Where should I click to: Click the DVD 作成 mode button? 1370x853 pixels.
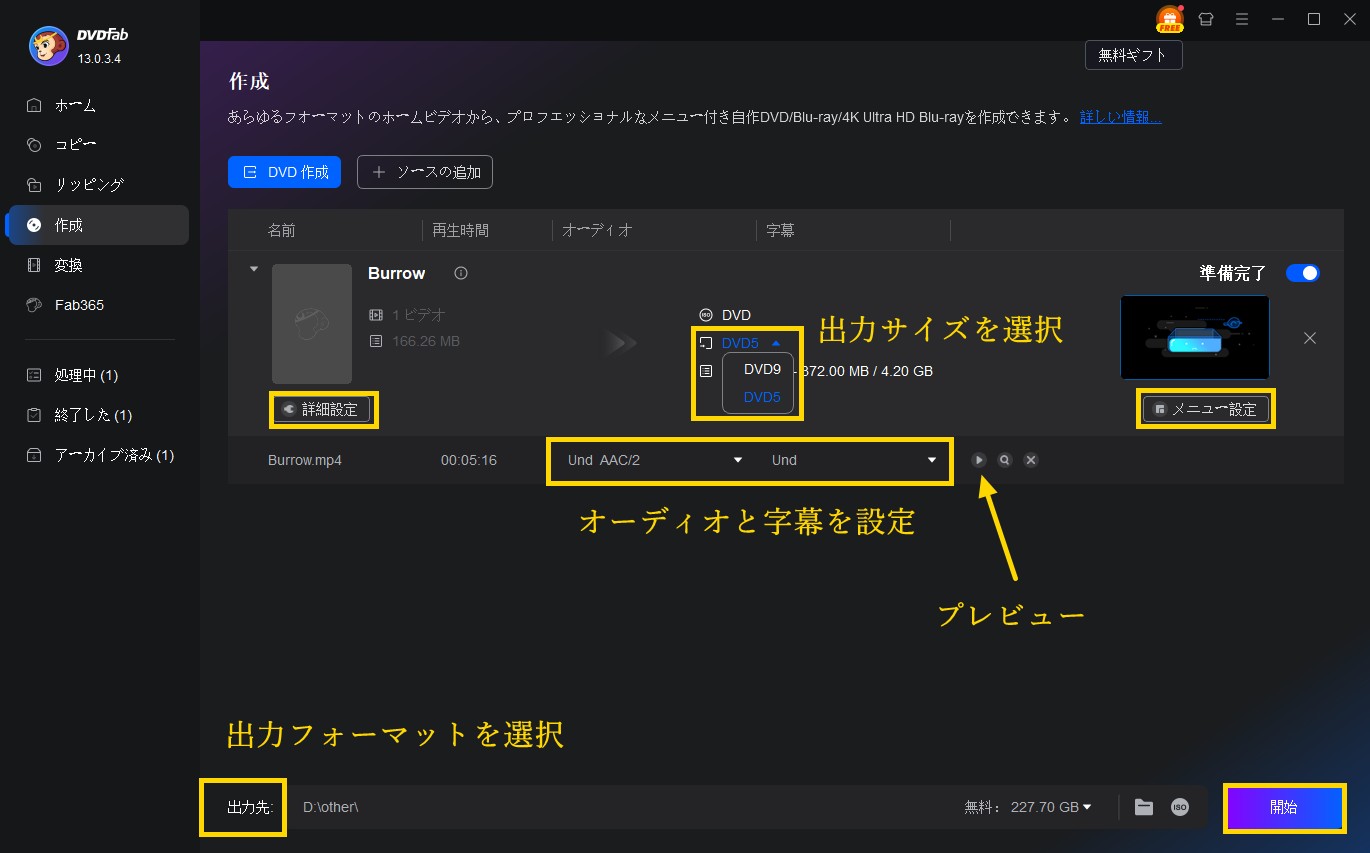(x=285, y=172)
